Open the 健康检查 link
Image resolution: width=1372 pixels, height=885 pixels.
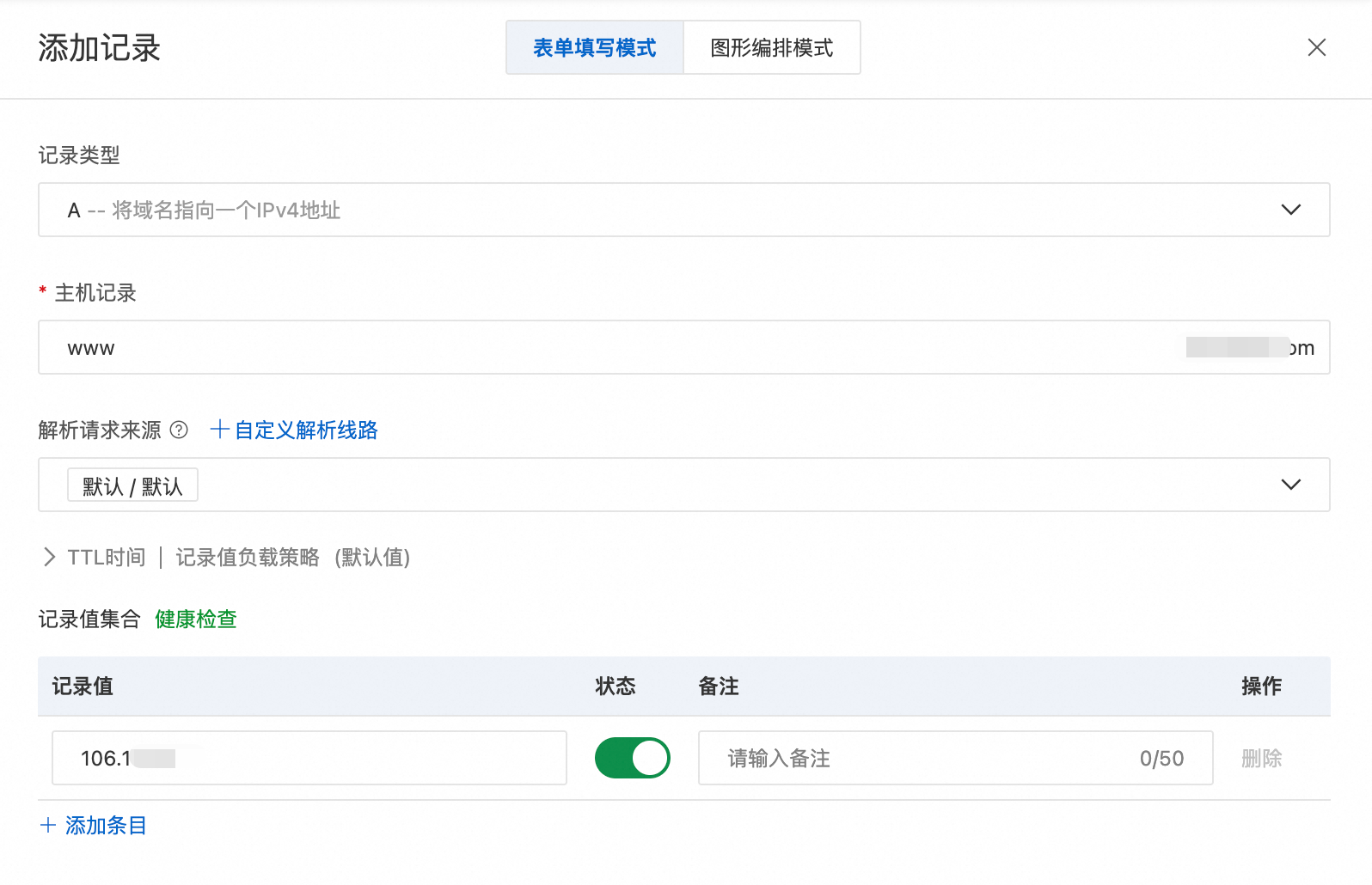point(196,619)
